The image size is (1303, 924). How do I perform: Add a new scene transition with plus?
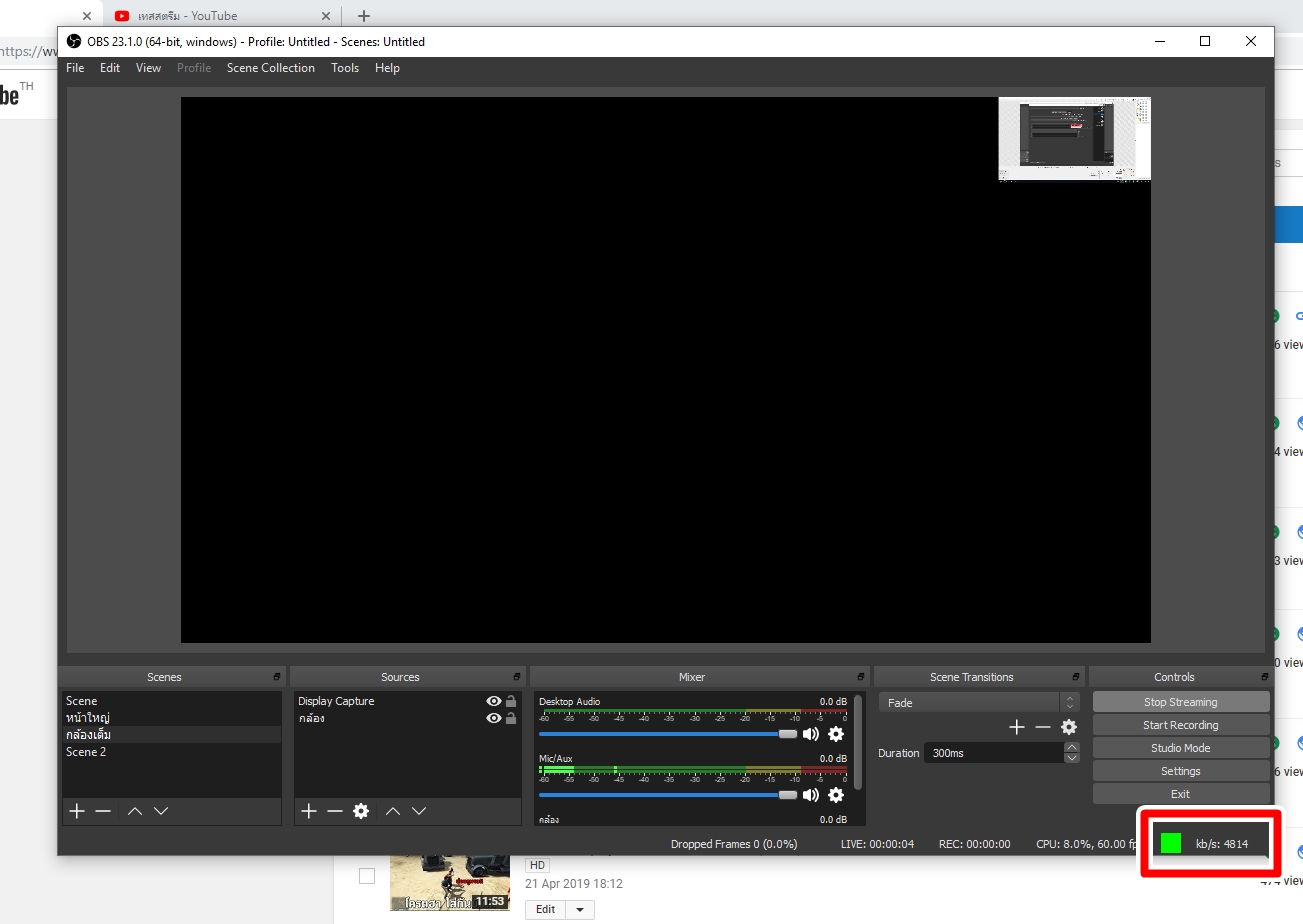1017,727
